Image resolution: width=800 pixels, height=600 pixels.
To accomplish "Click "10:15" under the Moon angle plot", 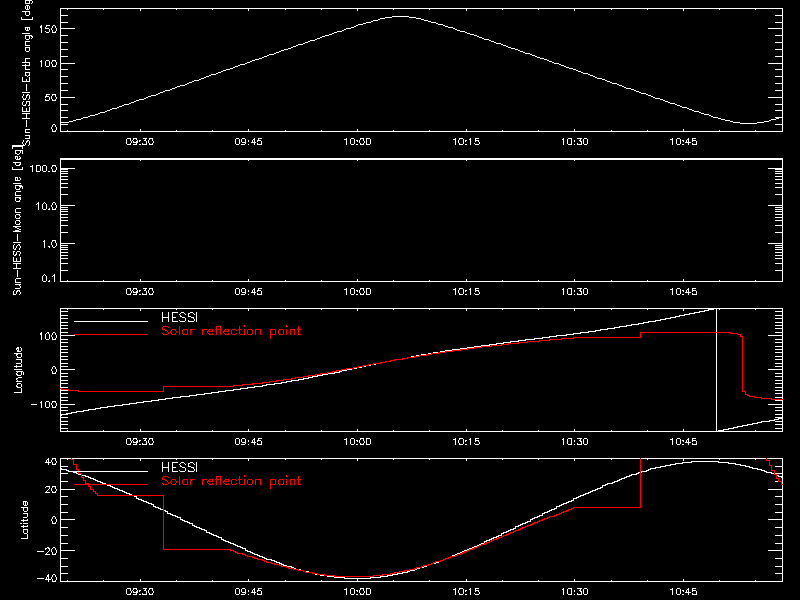I will [x=466, y=291].
